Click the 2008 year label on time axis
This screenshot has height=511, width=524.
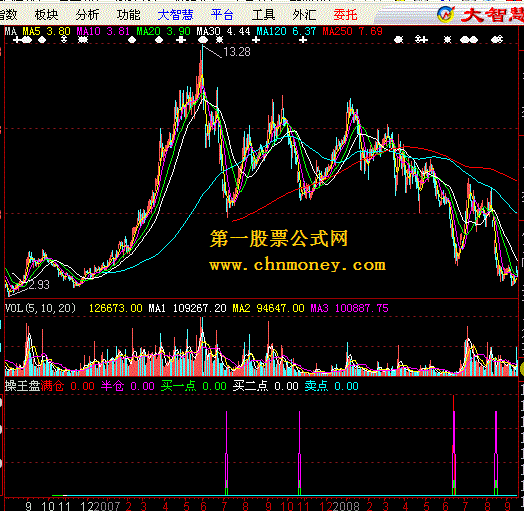(x=346, y=506)
